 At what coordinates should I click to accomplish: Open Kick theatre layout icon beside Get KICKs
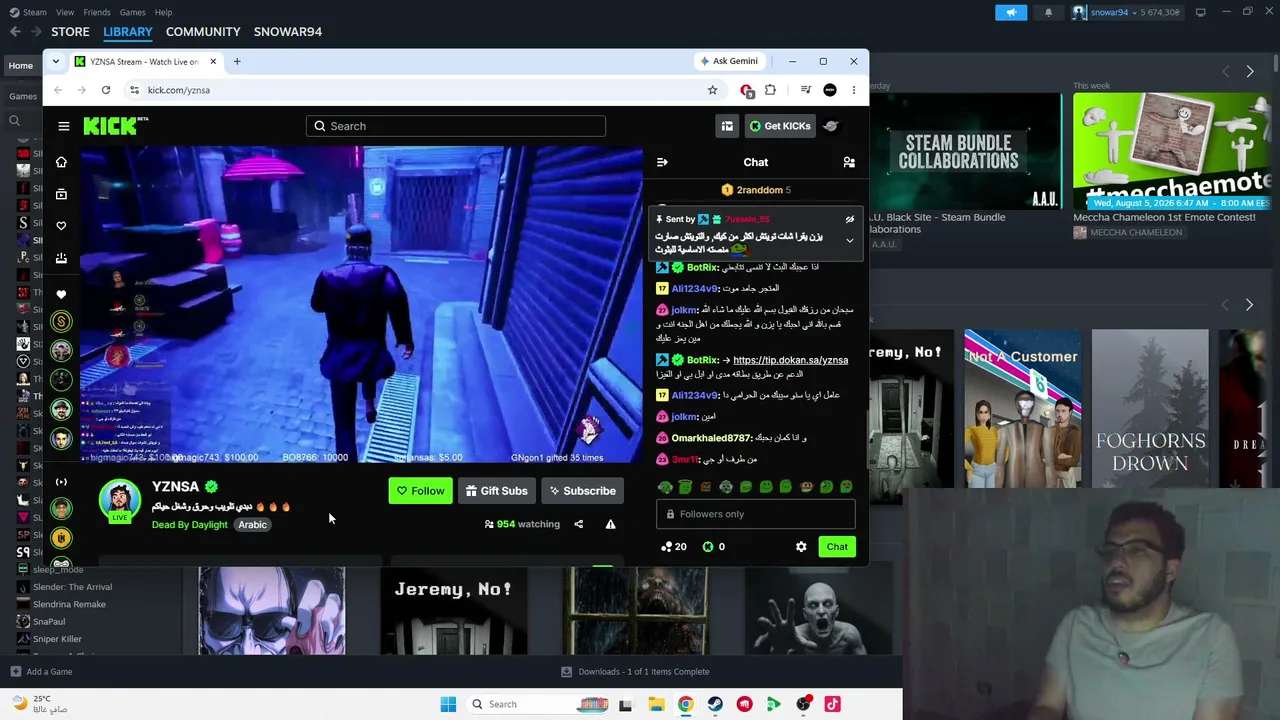click(x=727, y=126)
